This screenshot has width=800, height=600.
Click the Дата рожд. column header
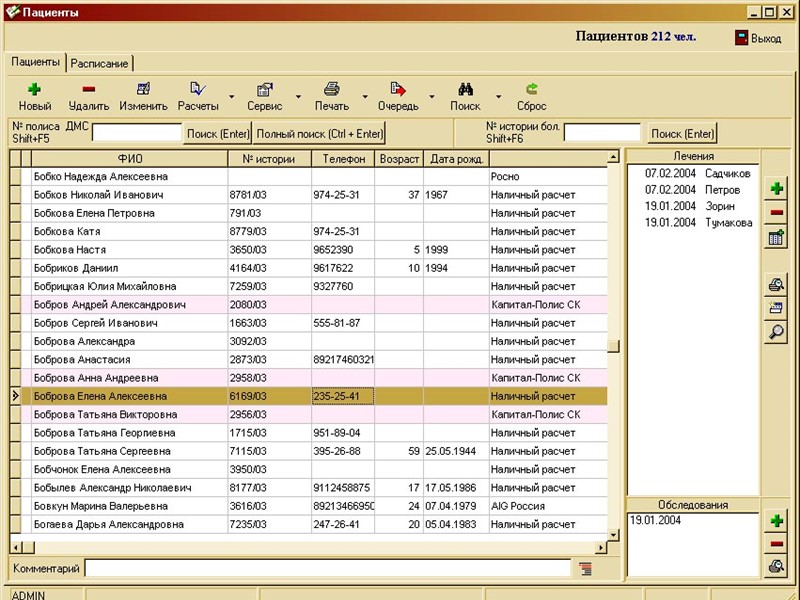click(x=456, y=159)
